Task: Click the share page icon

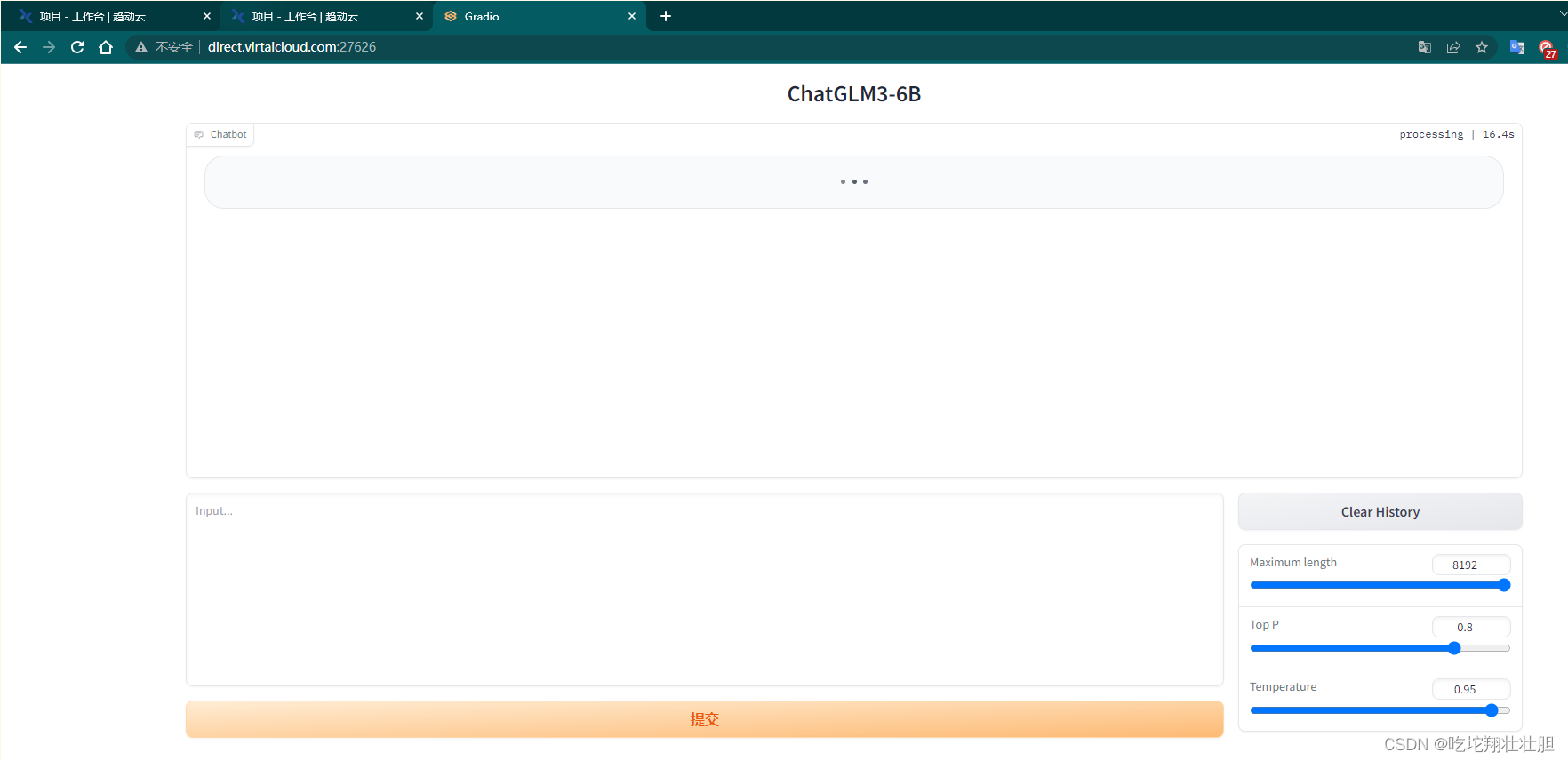Action: click(x=1453, y=47)
